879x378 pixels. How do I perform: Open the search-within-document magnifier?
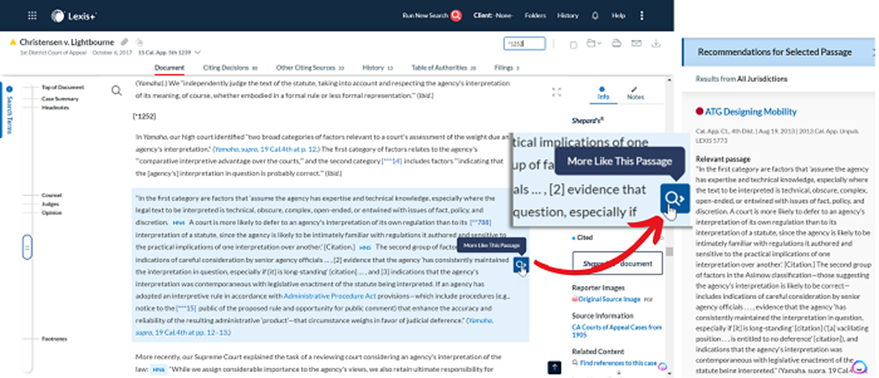pos(117,90)
